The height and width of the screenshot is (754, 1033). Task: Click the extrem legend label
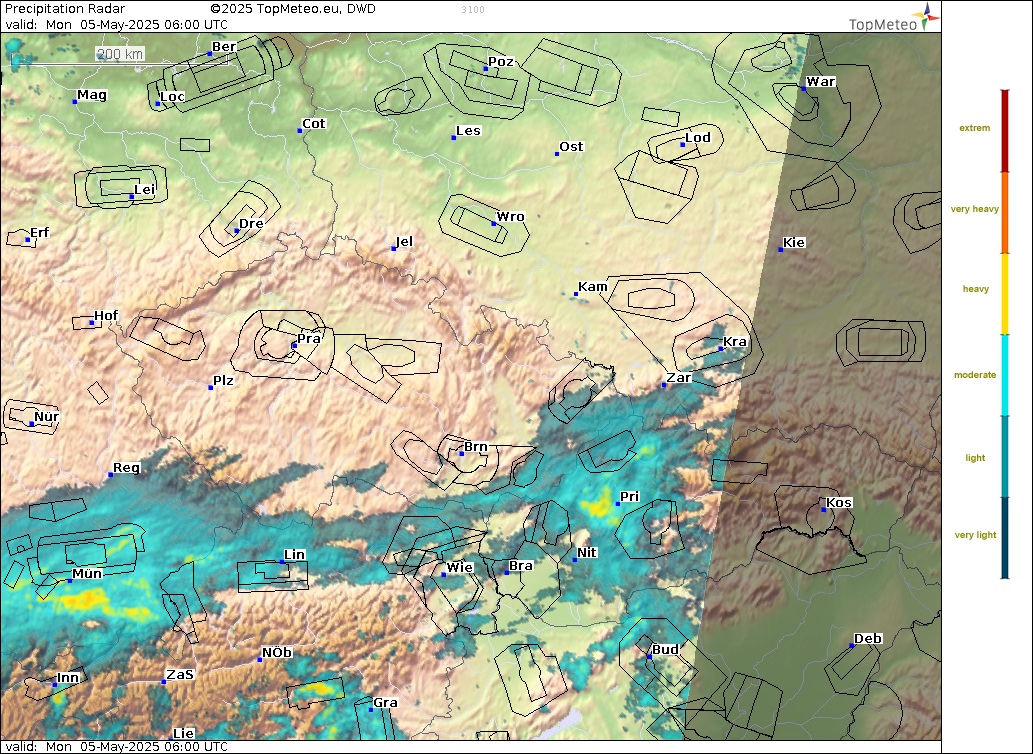click(x=974, y=128)
